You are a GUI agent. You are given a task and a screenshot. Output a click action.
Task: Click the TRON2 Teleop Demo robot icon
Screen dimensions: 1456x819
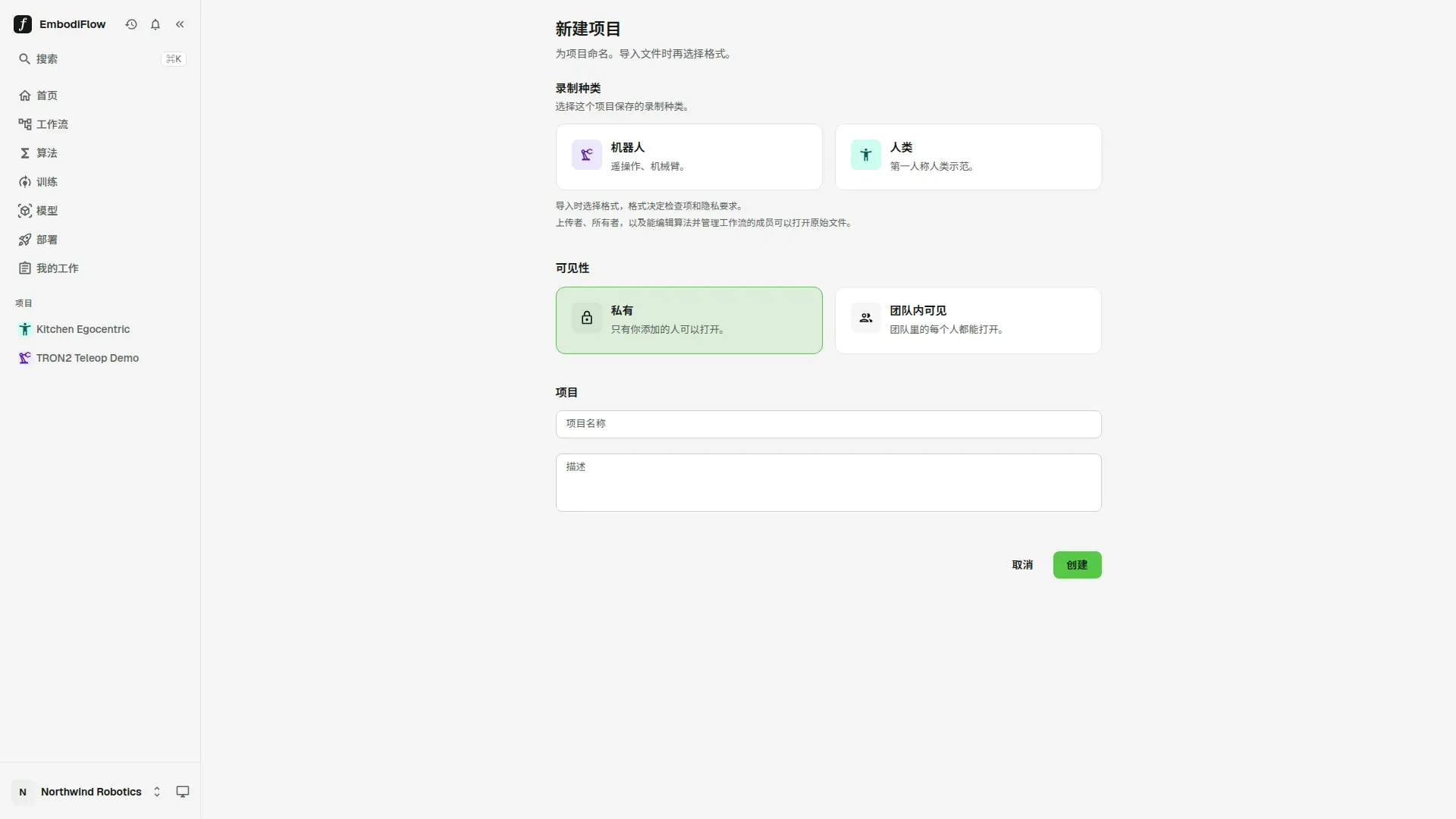(25, 358)
